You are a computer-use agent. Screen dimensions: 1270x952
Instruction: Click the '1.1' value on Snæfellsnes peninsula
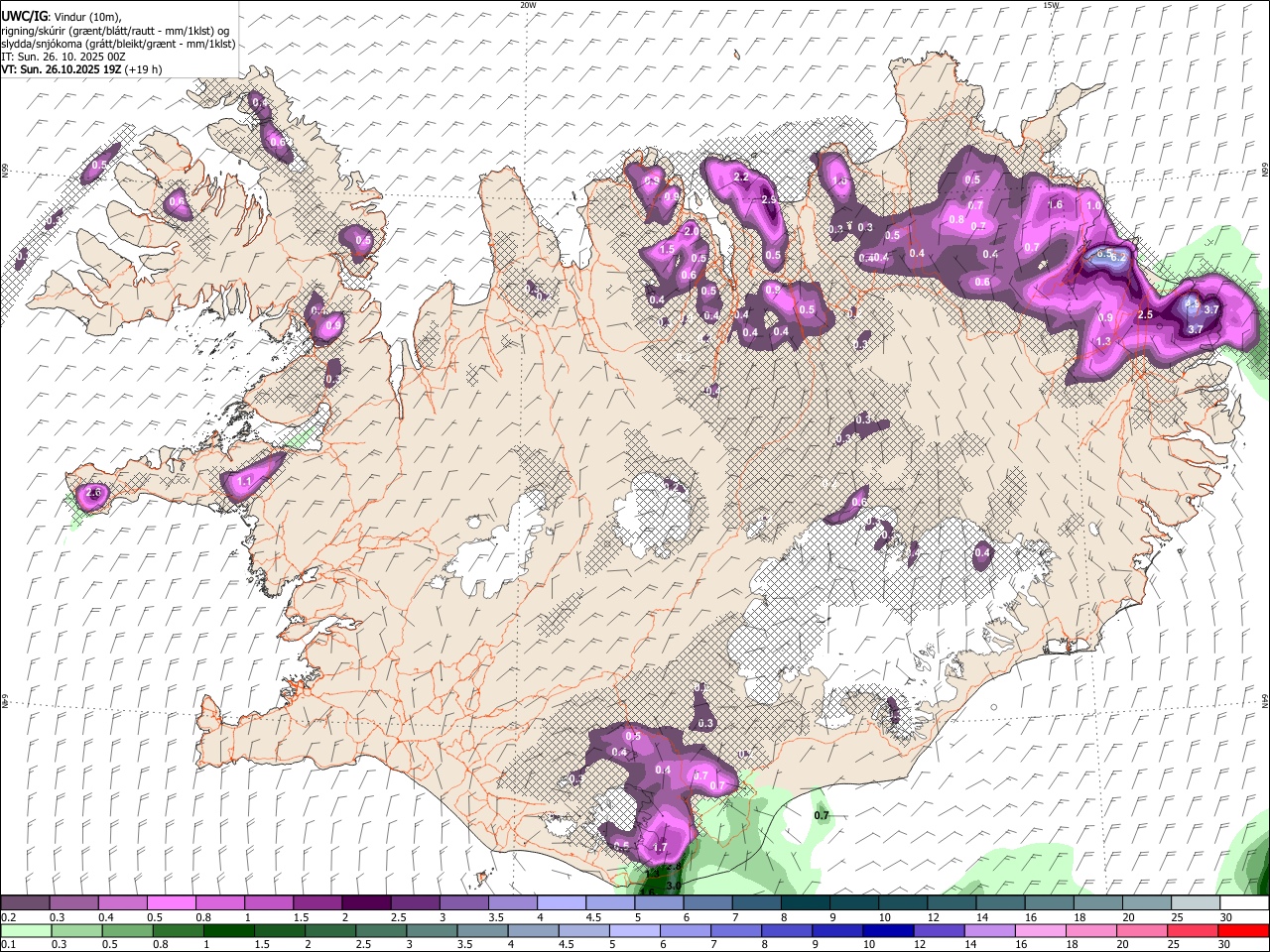(x=245, y=481)
